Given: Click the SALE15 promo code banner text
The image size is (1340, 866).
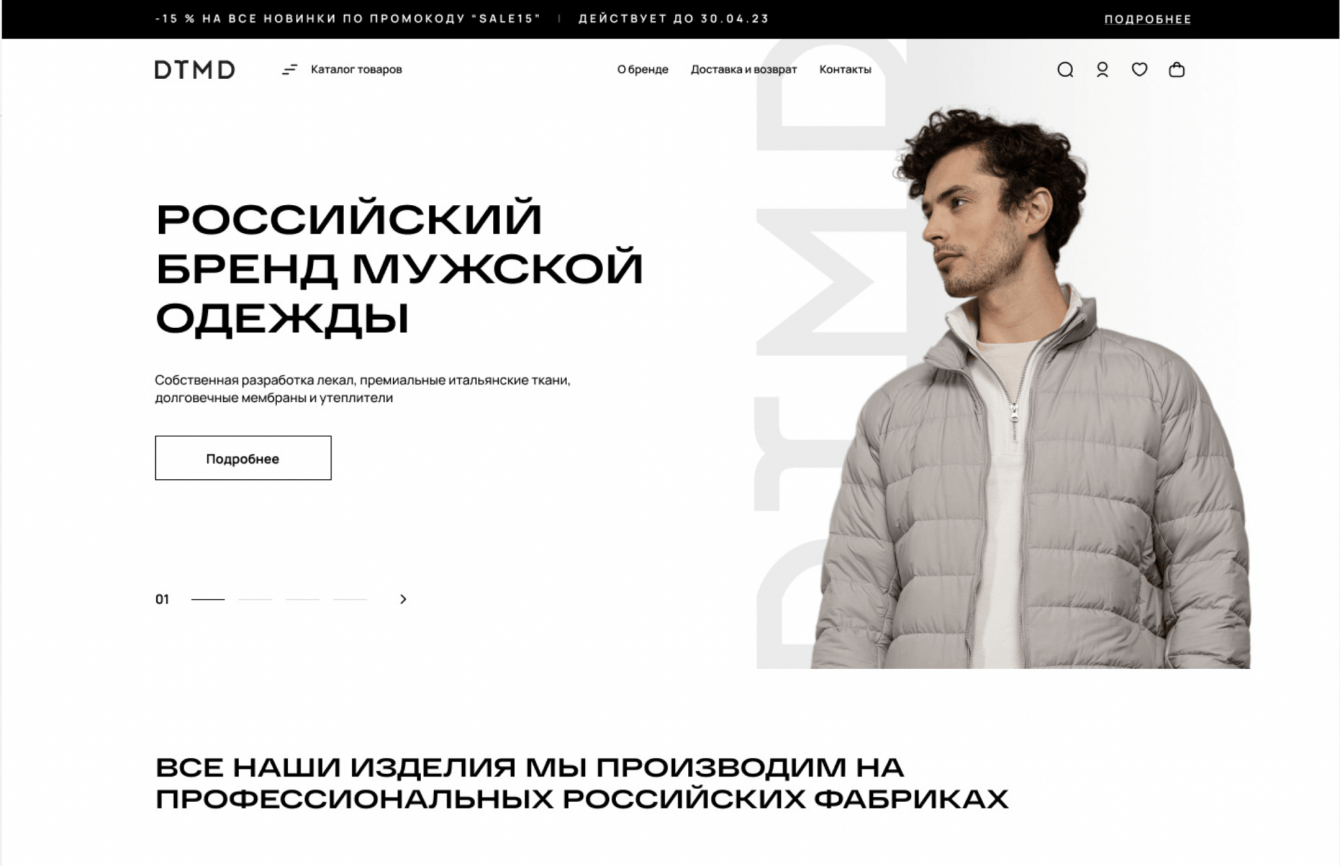Looking at the screenshot, I should [x=348, y=19].
